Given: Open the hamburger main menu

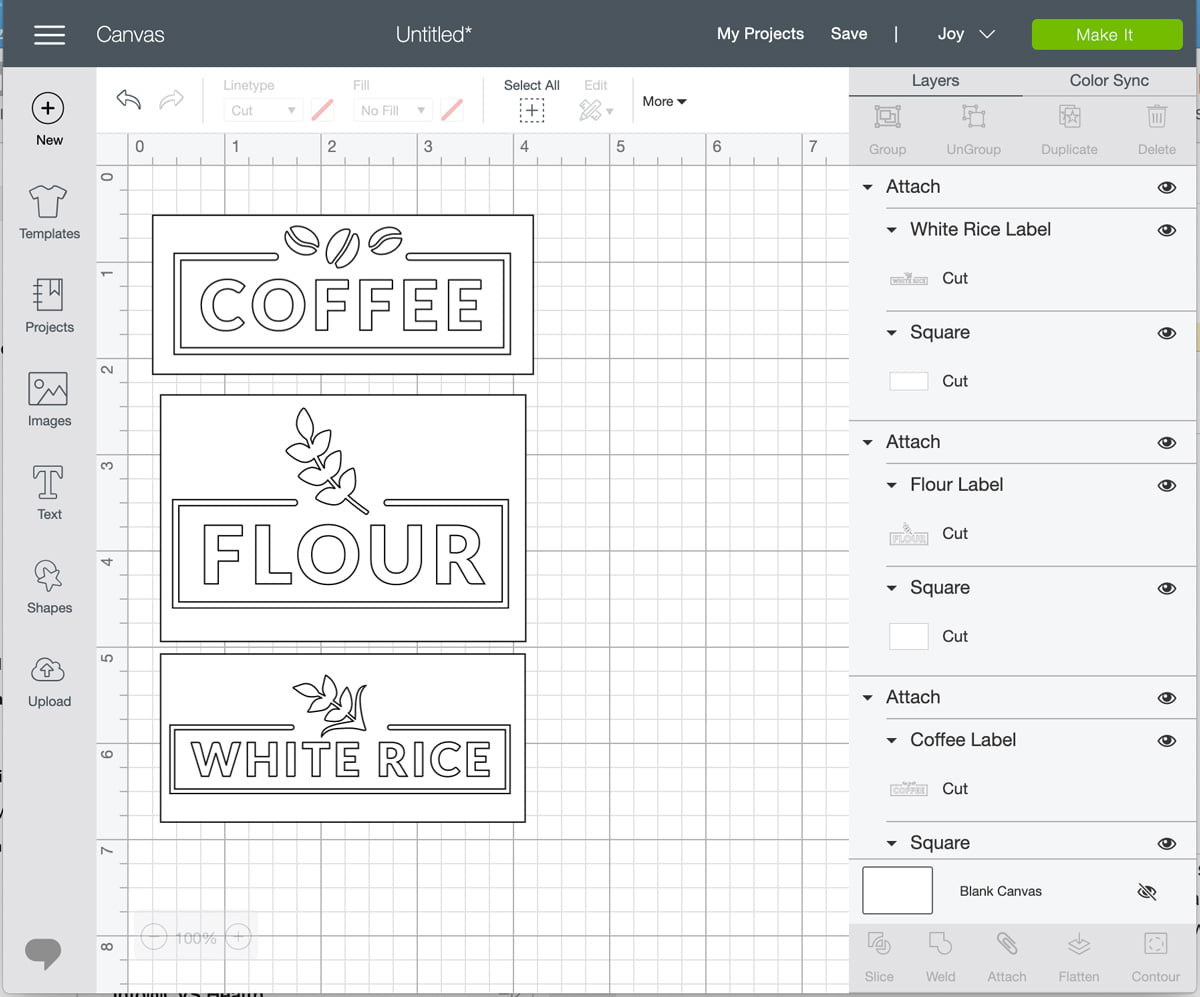Looking at the screenshot, I should tap(49, 34).
